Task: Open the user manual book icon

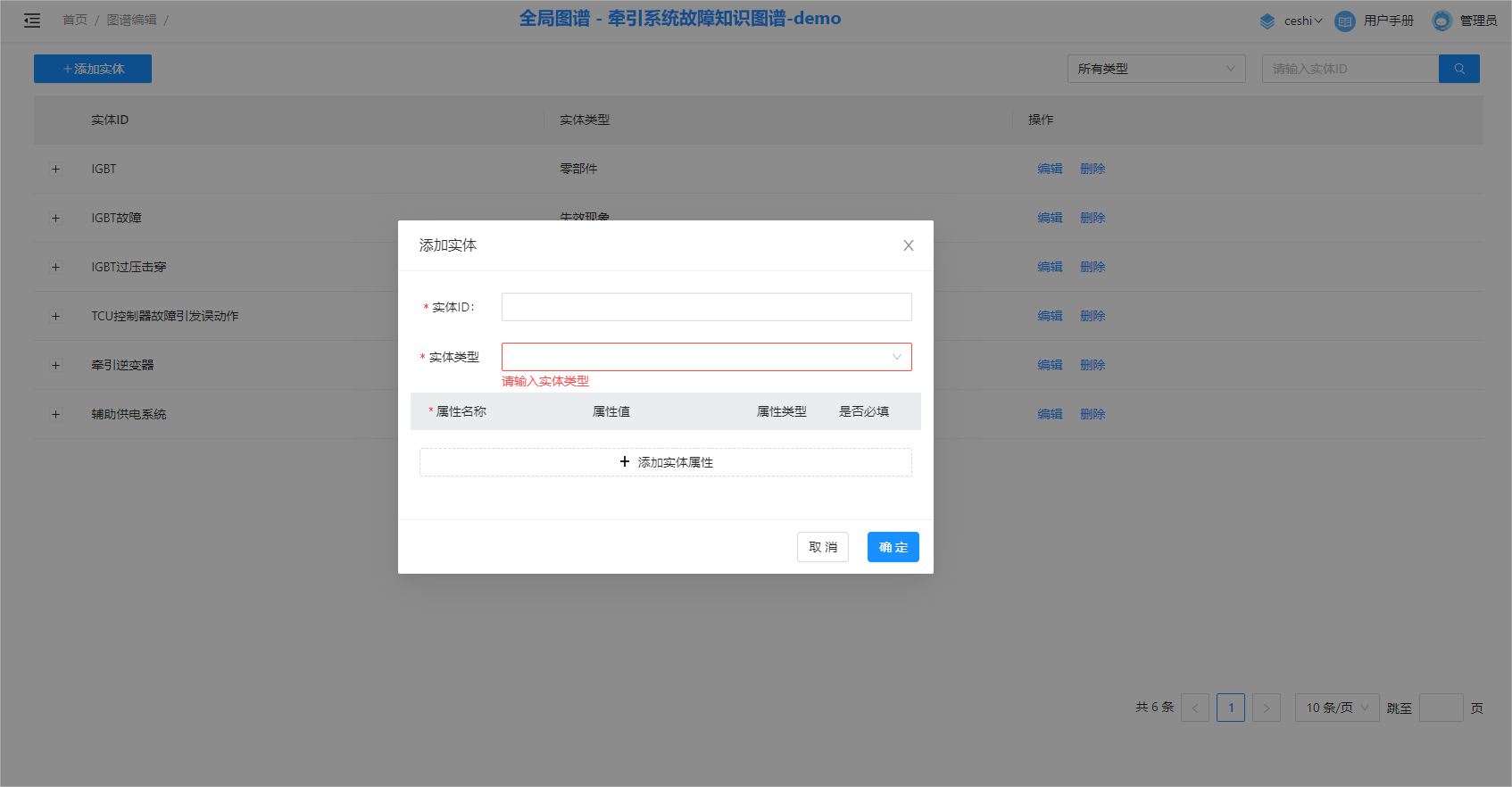Action: pyautogui.click(x=1344, y=21)
